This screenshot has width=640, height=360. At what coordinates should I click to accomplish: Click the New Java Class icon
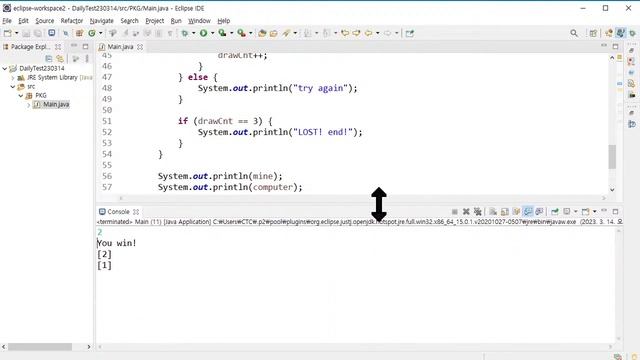tap(92, 33)
